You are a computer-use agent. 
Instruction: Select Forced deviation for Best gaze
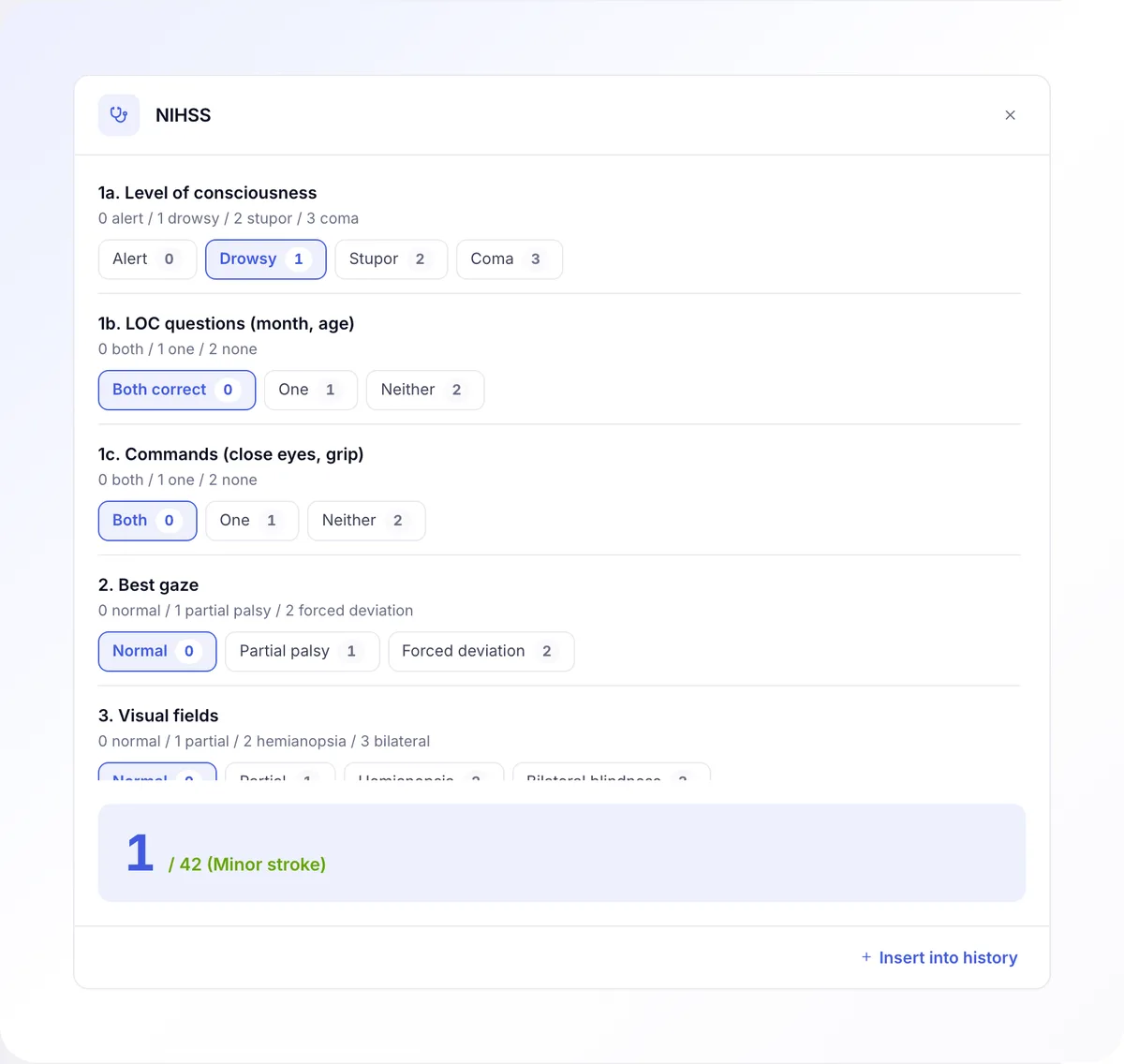(481, 651)
